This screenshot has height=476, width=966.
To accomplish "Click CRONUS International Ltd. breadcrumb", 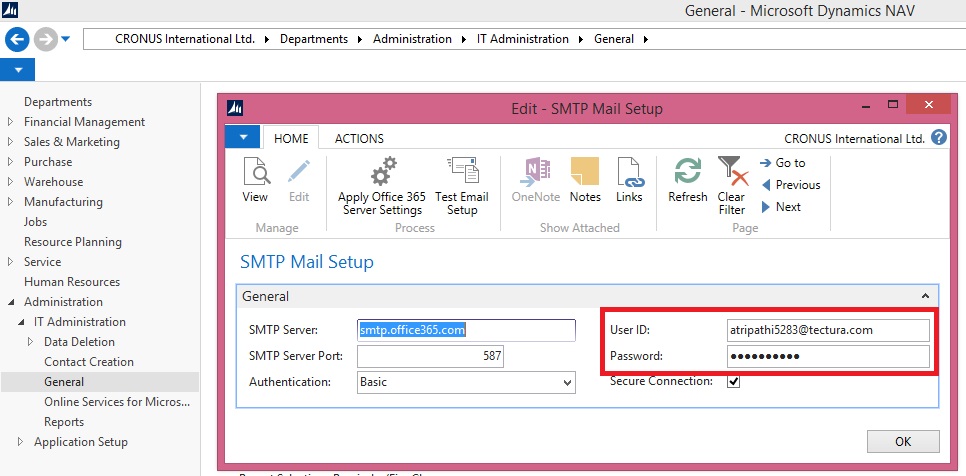I will pos(185,39).
